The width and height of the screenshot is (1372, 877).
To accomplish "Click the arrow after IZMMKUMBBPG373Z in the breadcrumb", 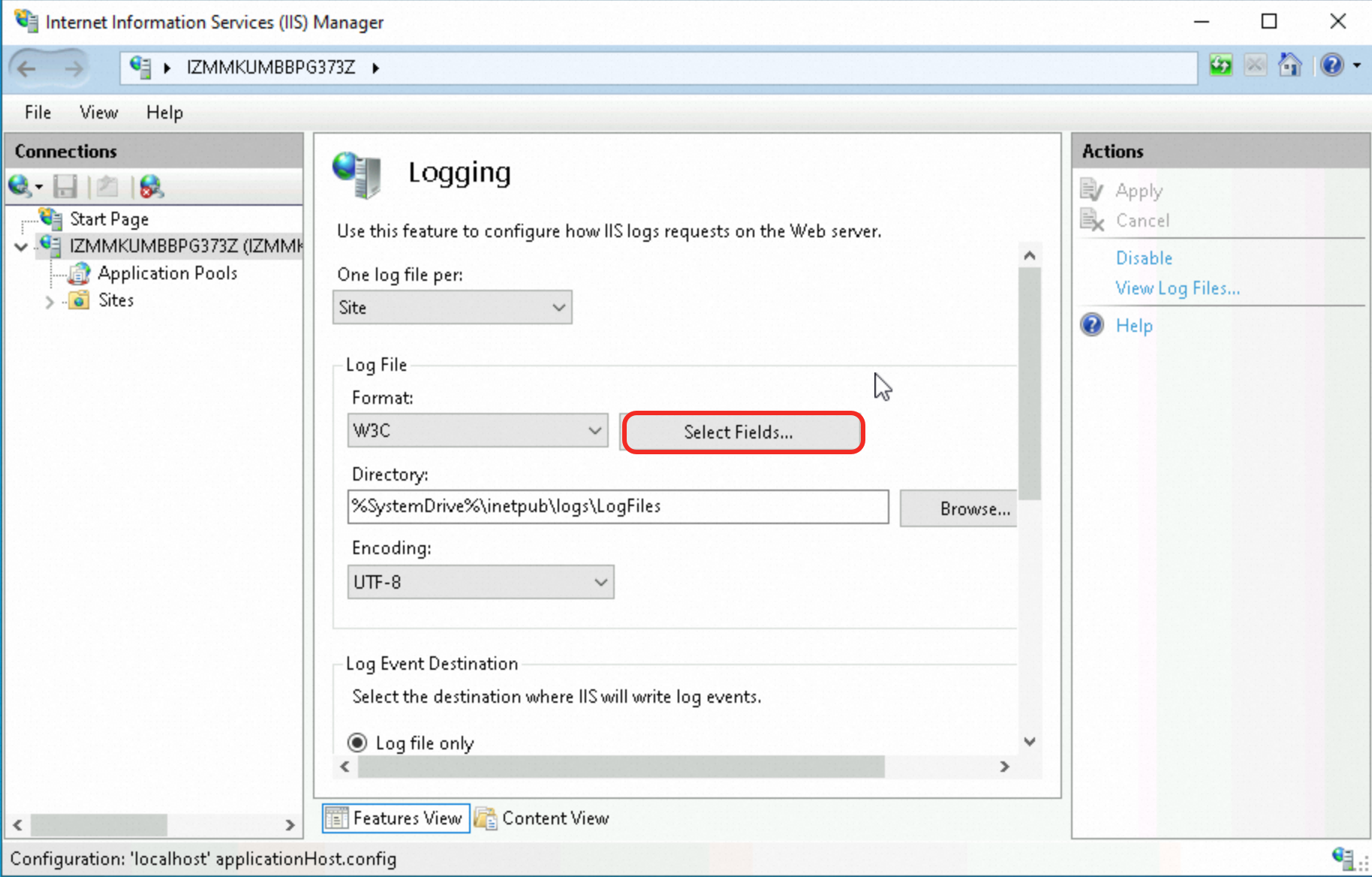I will (376, 68).
